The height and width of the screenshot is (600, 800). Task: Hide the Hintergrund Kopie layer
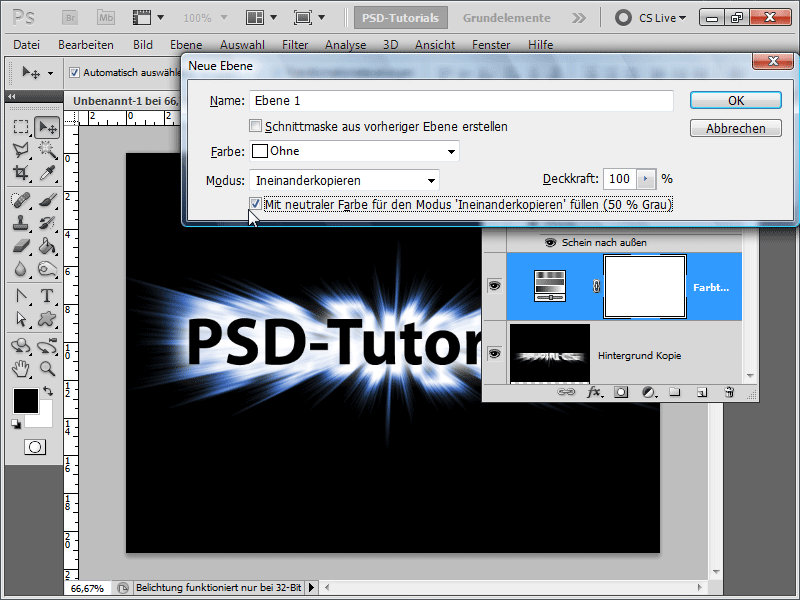[x=494, y=353]
